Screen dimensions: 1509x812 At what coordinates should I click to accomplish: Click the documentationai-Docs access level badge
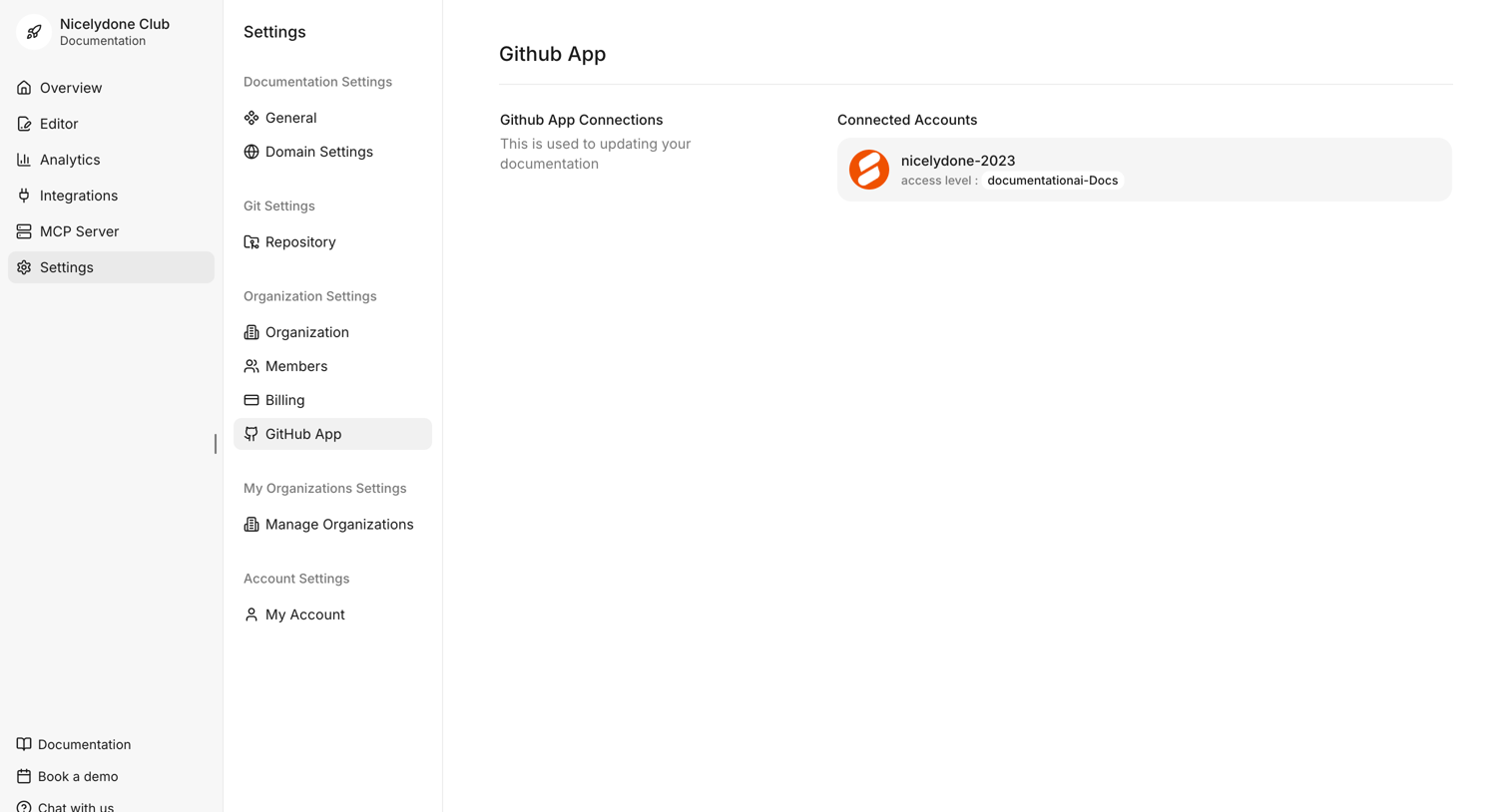(1053, 181)
